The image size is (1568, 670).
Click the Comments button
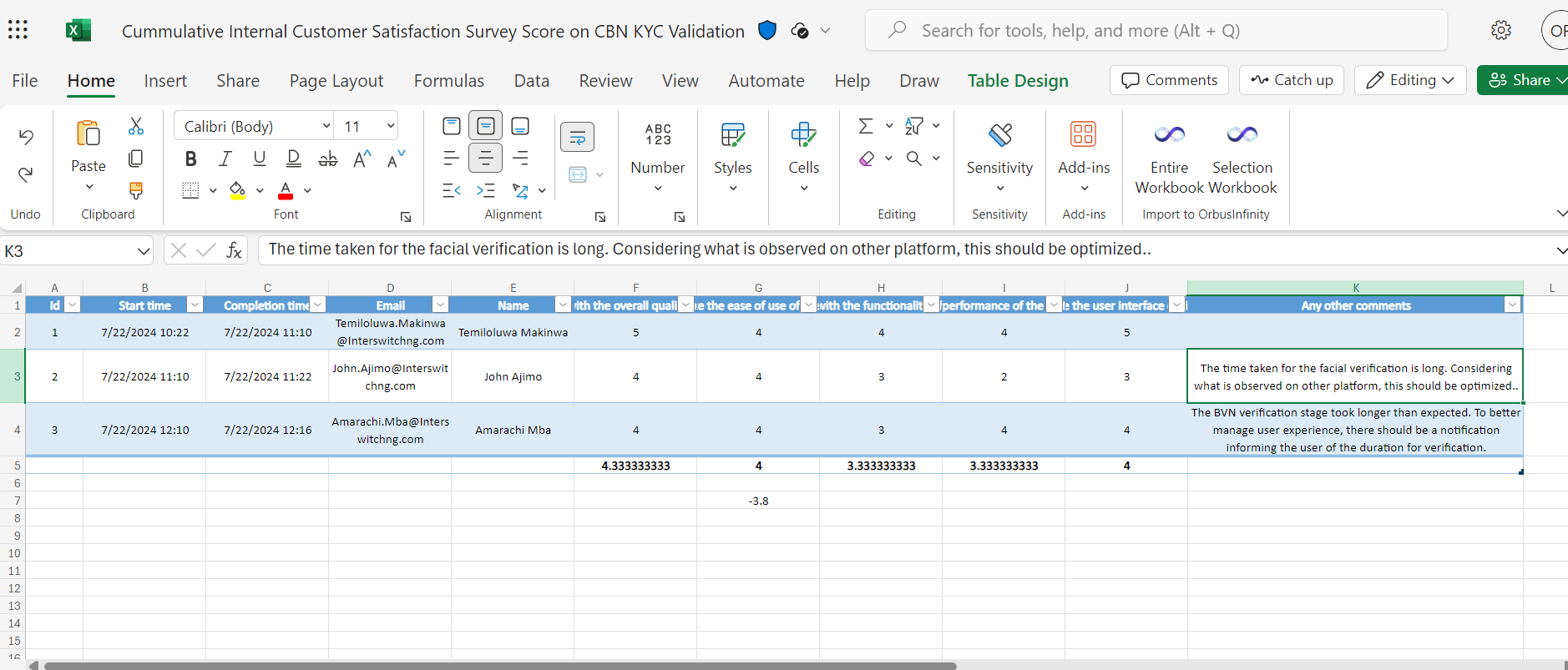coord(1169,80)
